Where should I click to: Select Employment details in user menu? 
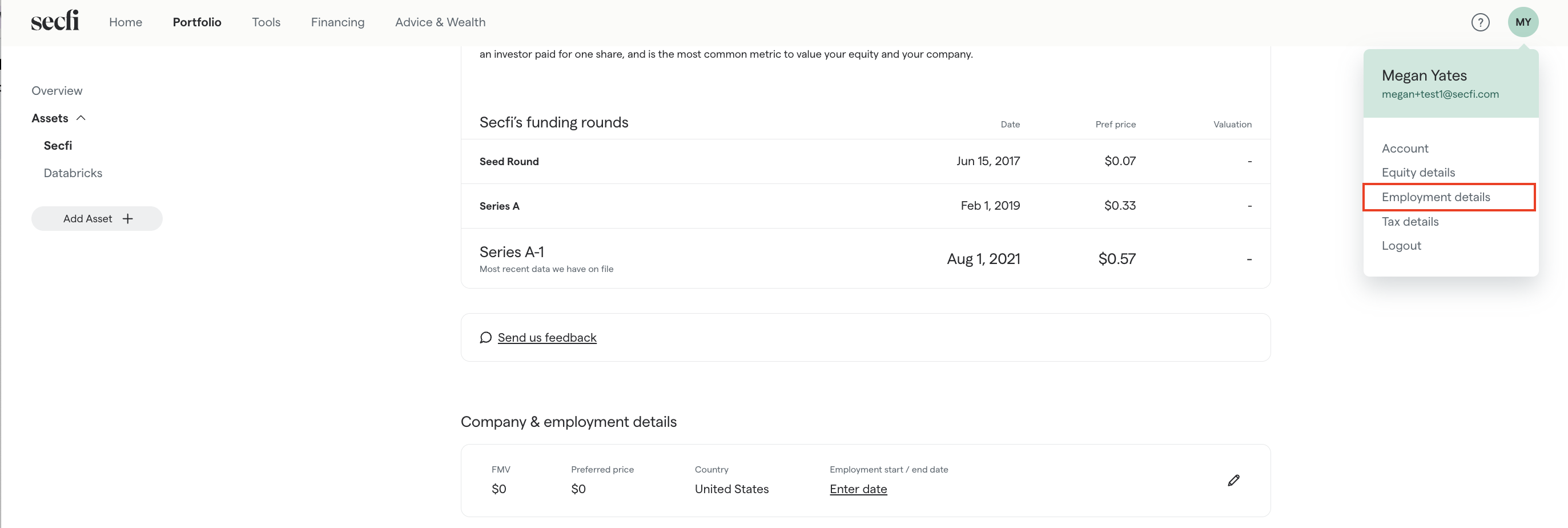1436,197
